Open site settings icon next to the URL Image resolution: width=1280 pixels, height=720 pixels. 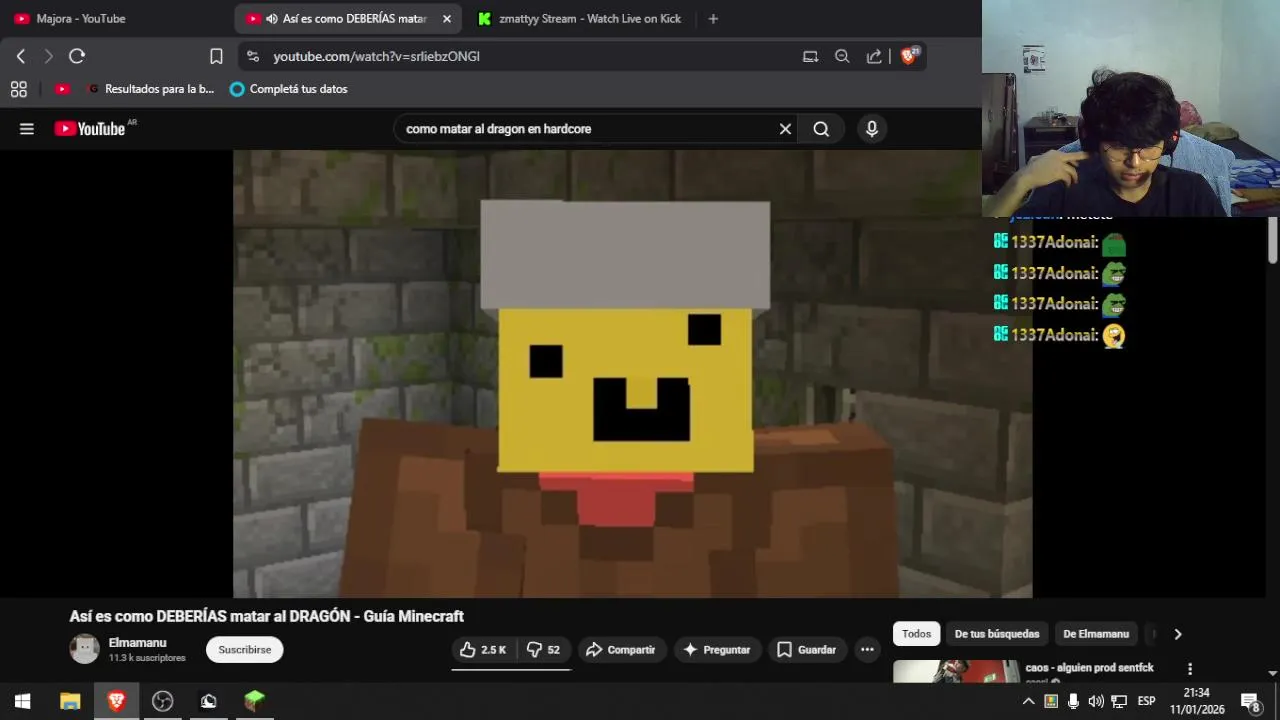pyautogui.click(x=253, y=56)
